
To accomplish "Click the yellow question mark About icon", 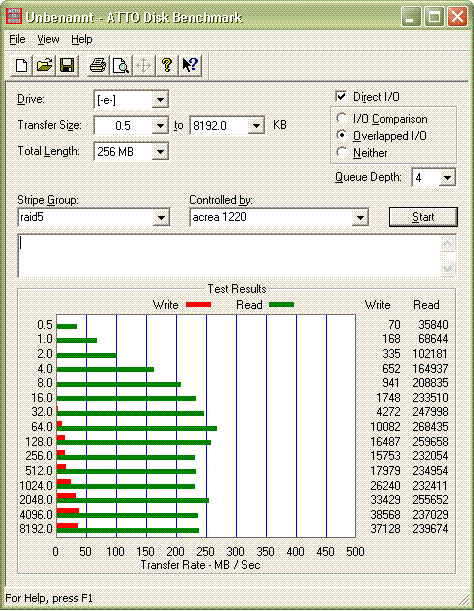I will 167,65.
